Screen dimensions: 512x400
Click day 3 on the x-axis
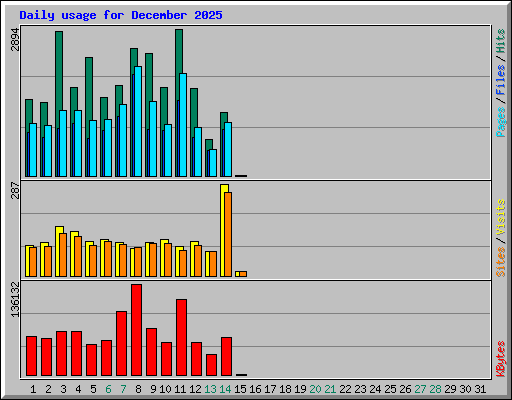pos(63,389)
